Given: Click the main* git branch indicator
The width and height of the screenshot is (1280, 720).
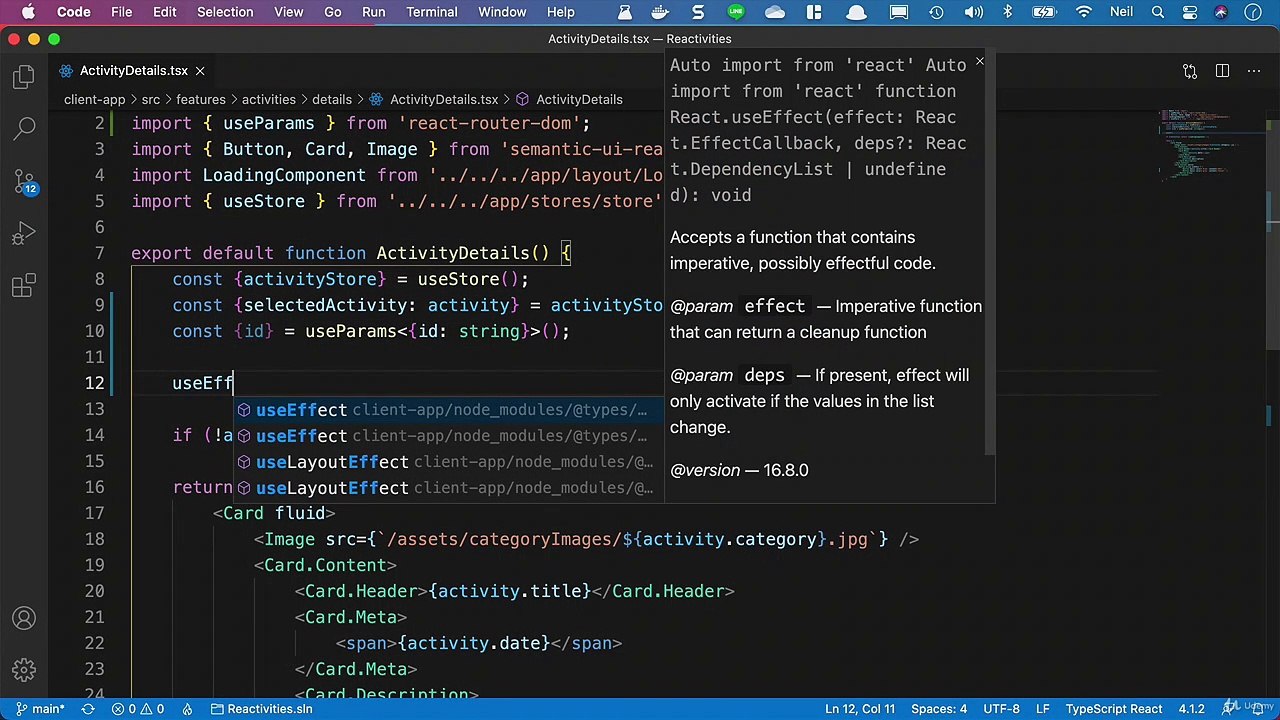Looking at the screenshot, I should 40,709.
